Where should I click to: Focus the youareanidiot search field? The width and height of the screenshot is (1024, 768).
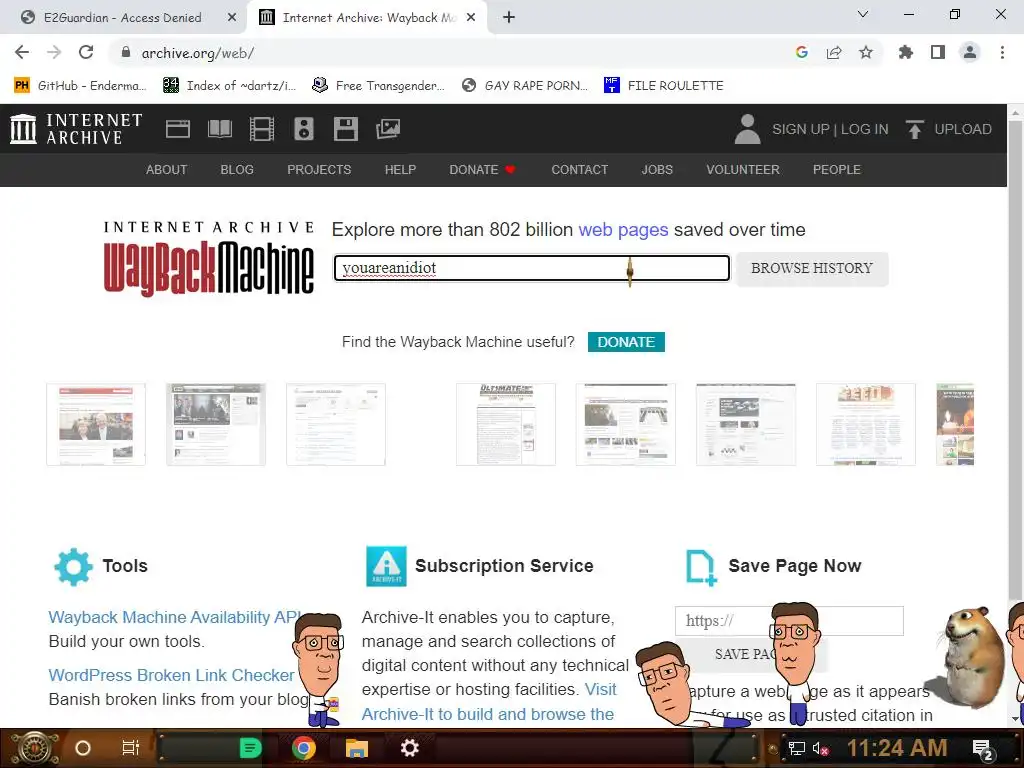coord(532,268)
